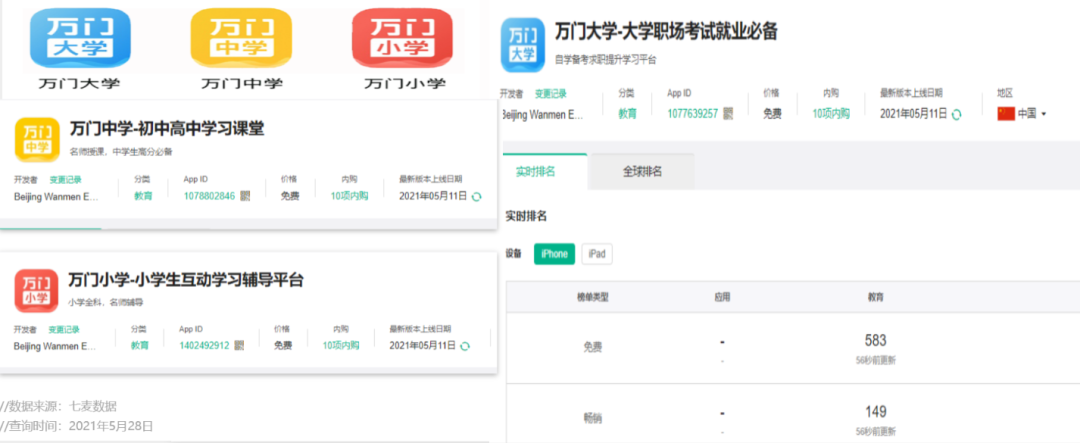
Task: Click the 583 free ranking number
Action: (x=875, y=340)
